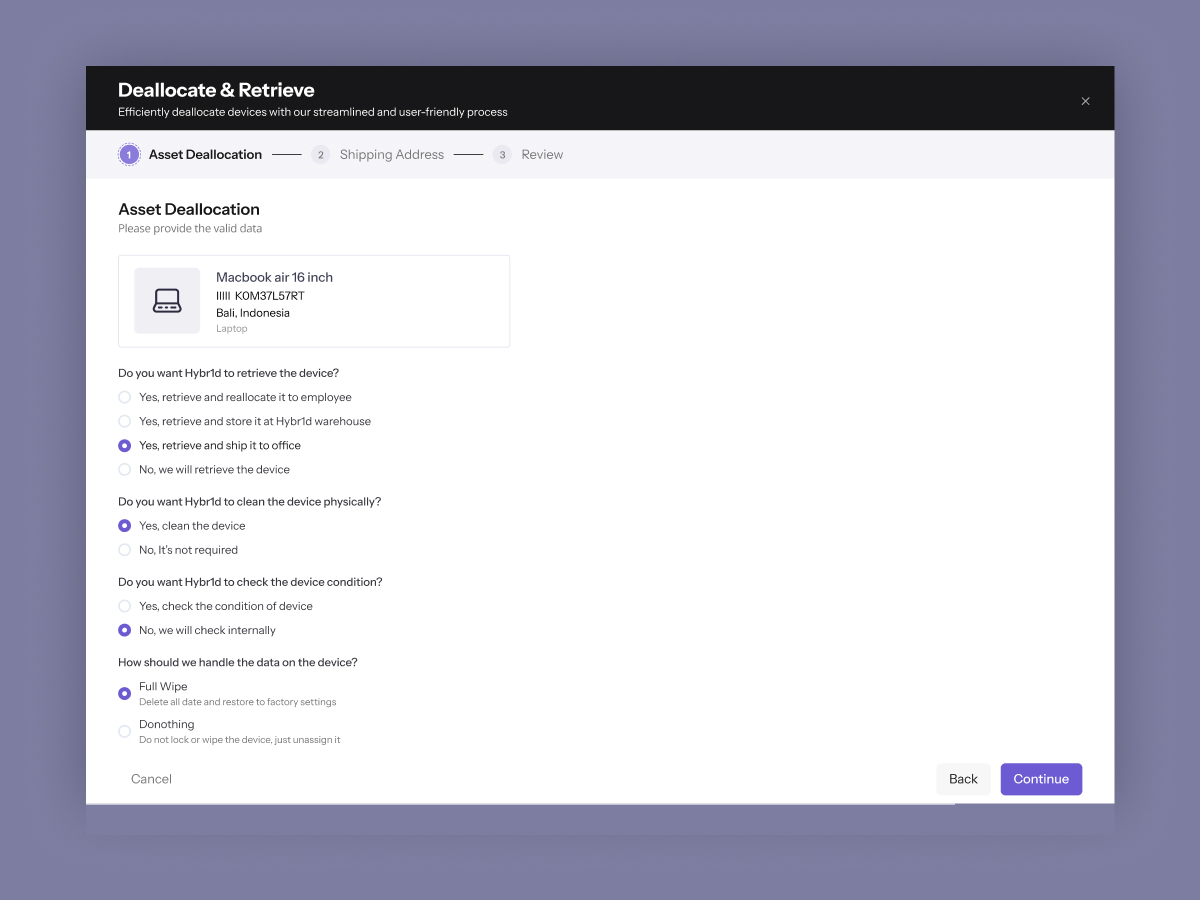
Task: Select retrieve and ship it to office
Action: (125, 446)
